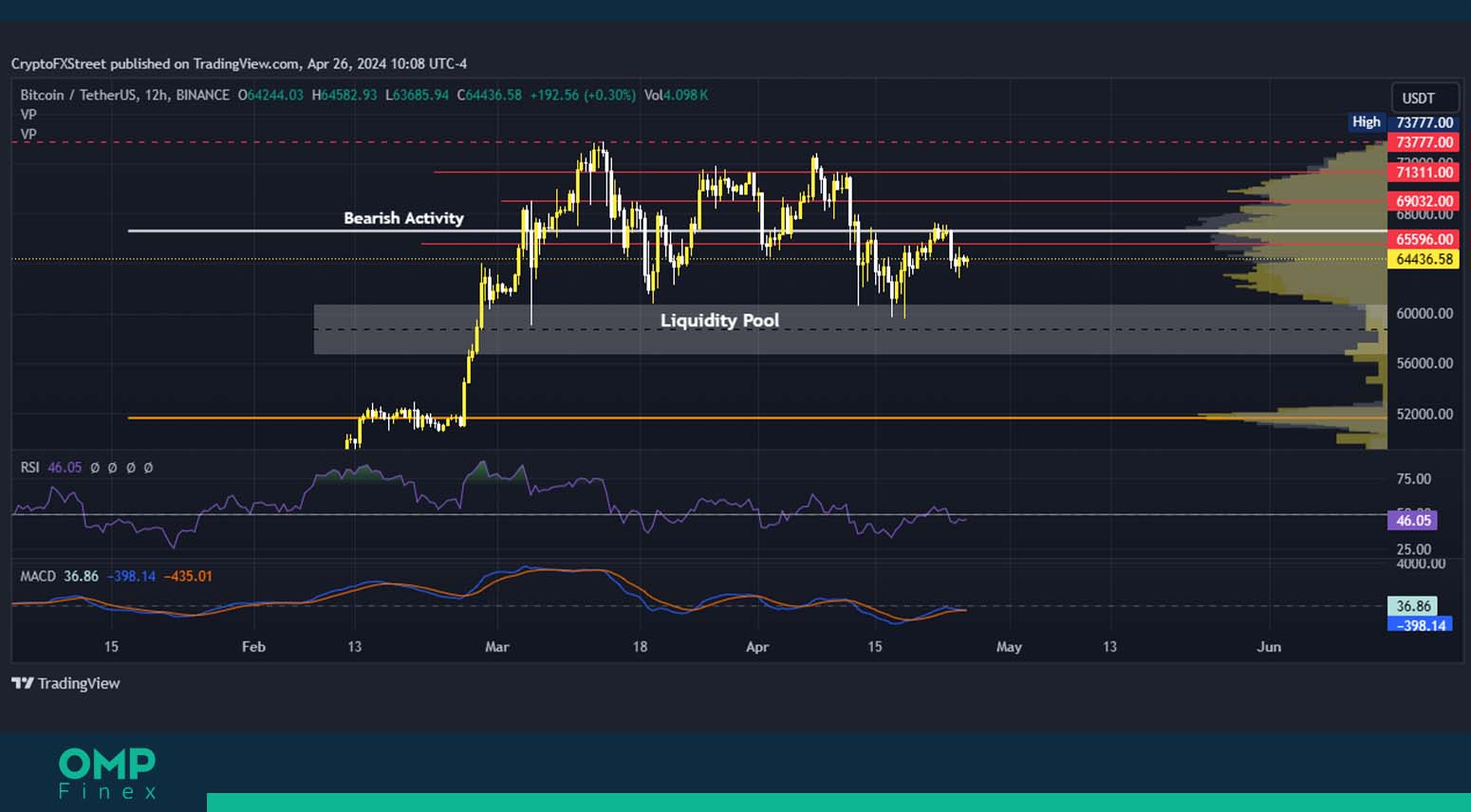Click the orange -435.01 MACD signal value
Image resolution: width=1471 pixels, height=812 pixels.
tap(188, 576)
